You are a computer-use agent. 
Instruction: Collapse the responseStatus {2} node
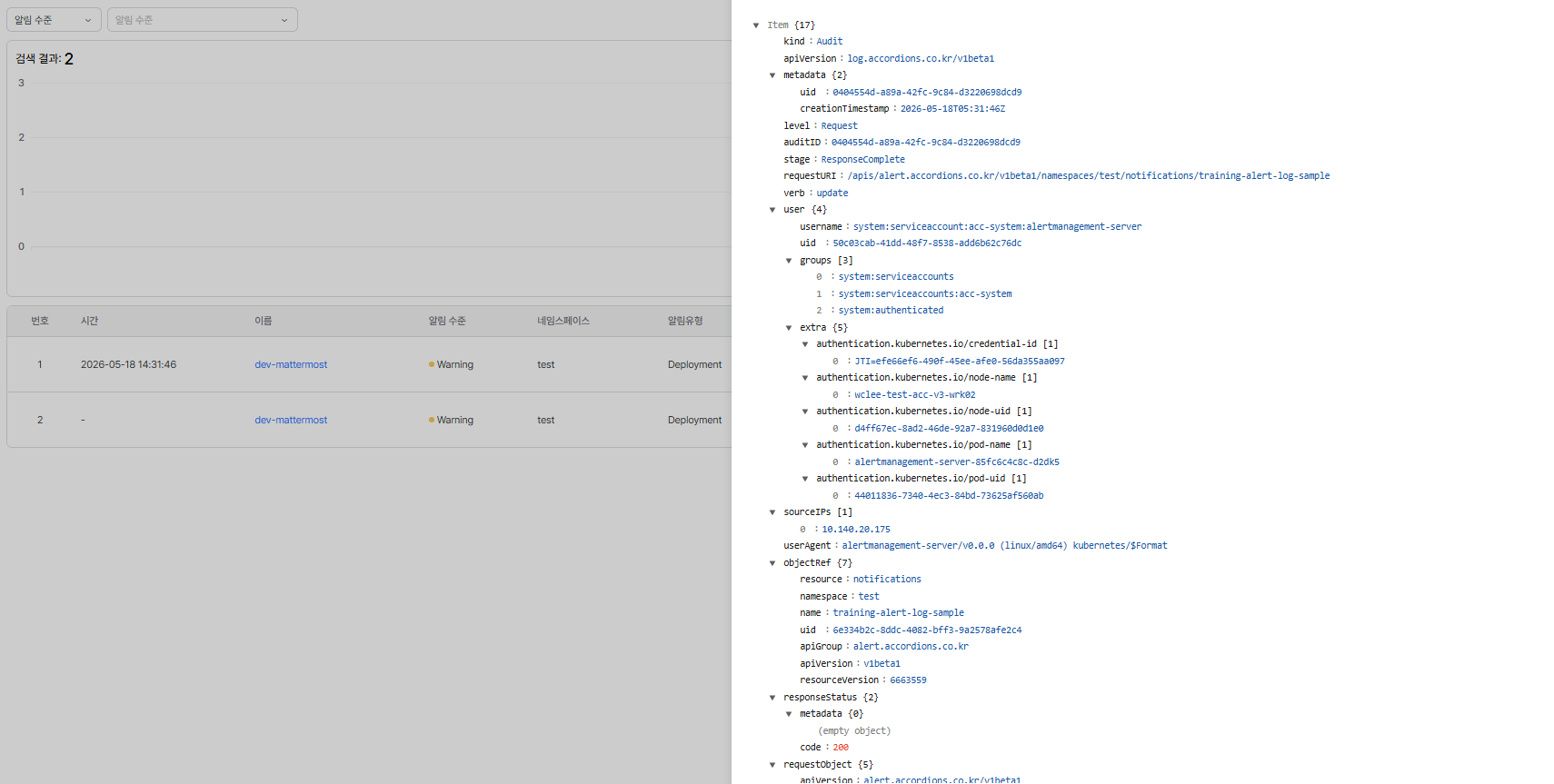772,698
